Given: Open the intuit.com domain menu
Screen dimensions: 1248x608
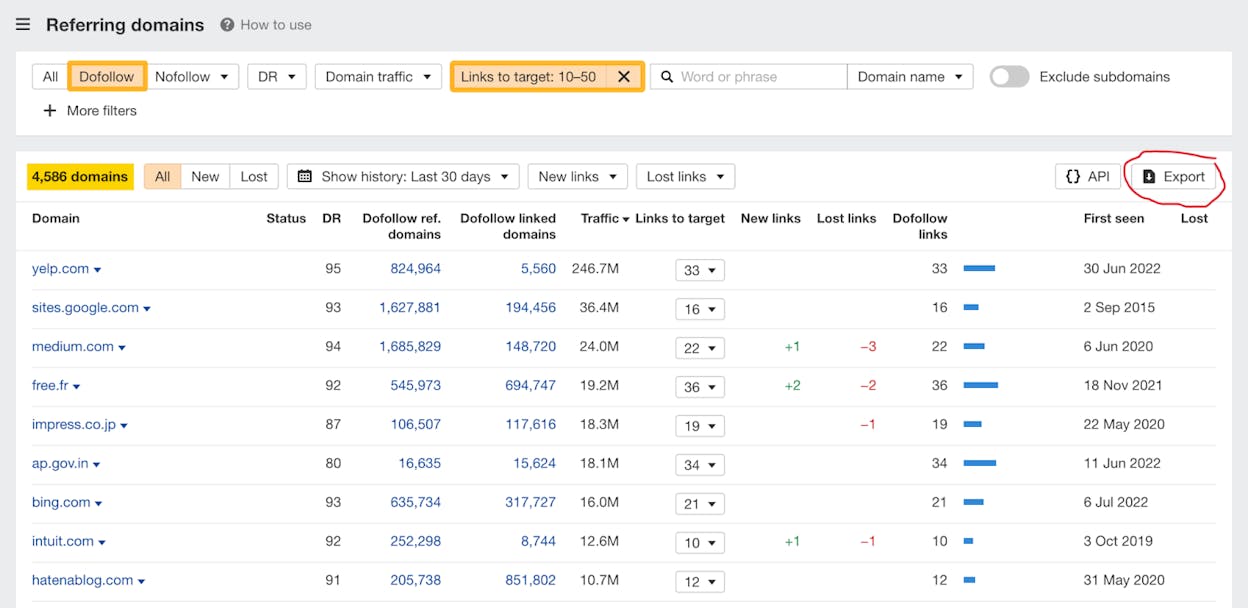Looking at the screenshot, I should [102, 543].
